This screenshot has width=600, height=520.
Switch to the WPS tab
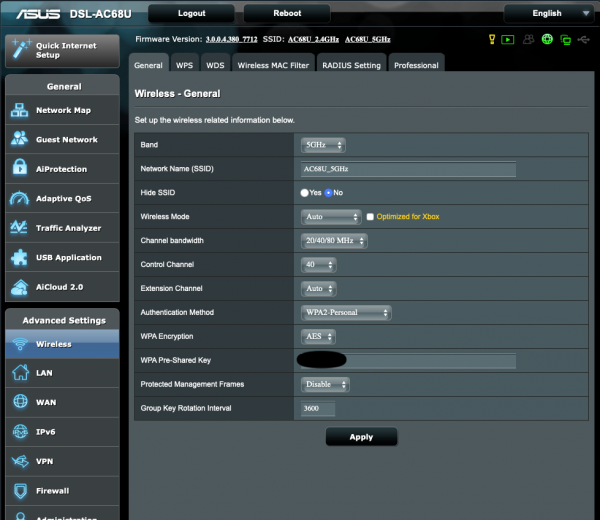[185, 65]
